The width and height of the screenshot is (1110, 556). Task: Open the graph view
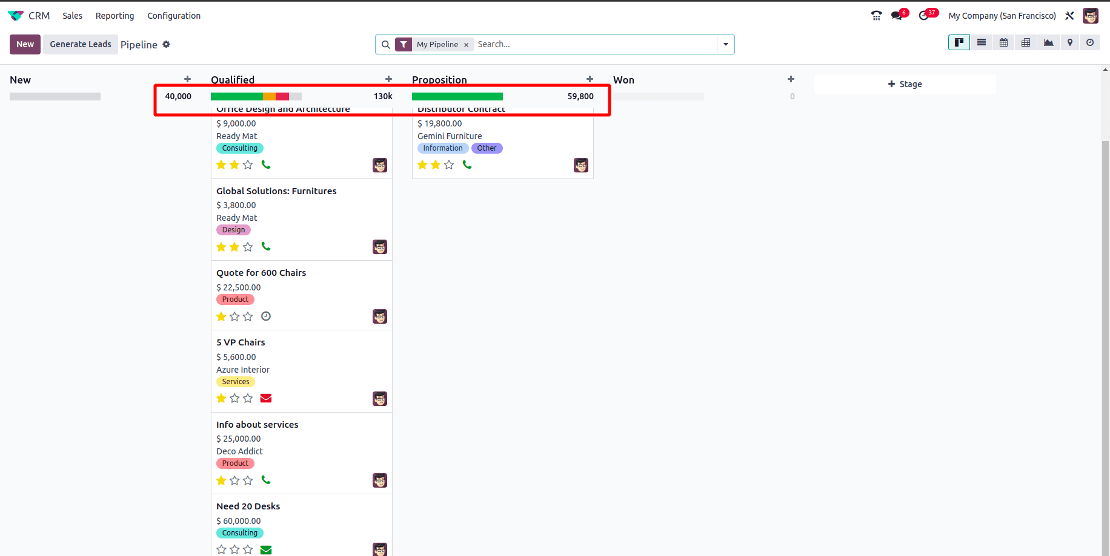pos(1048,43)
